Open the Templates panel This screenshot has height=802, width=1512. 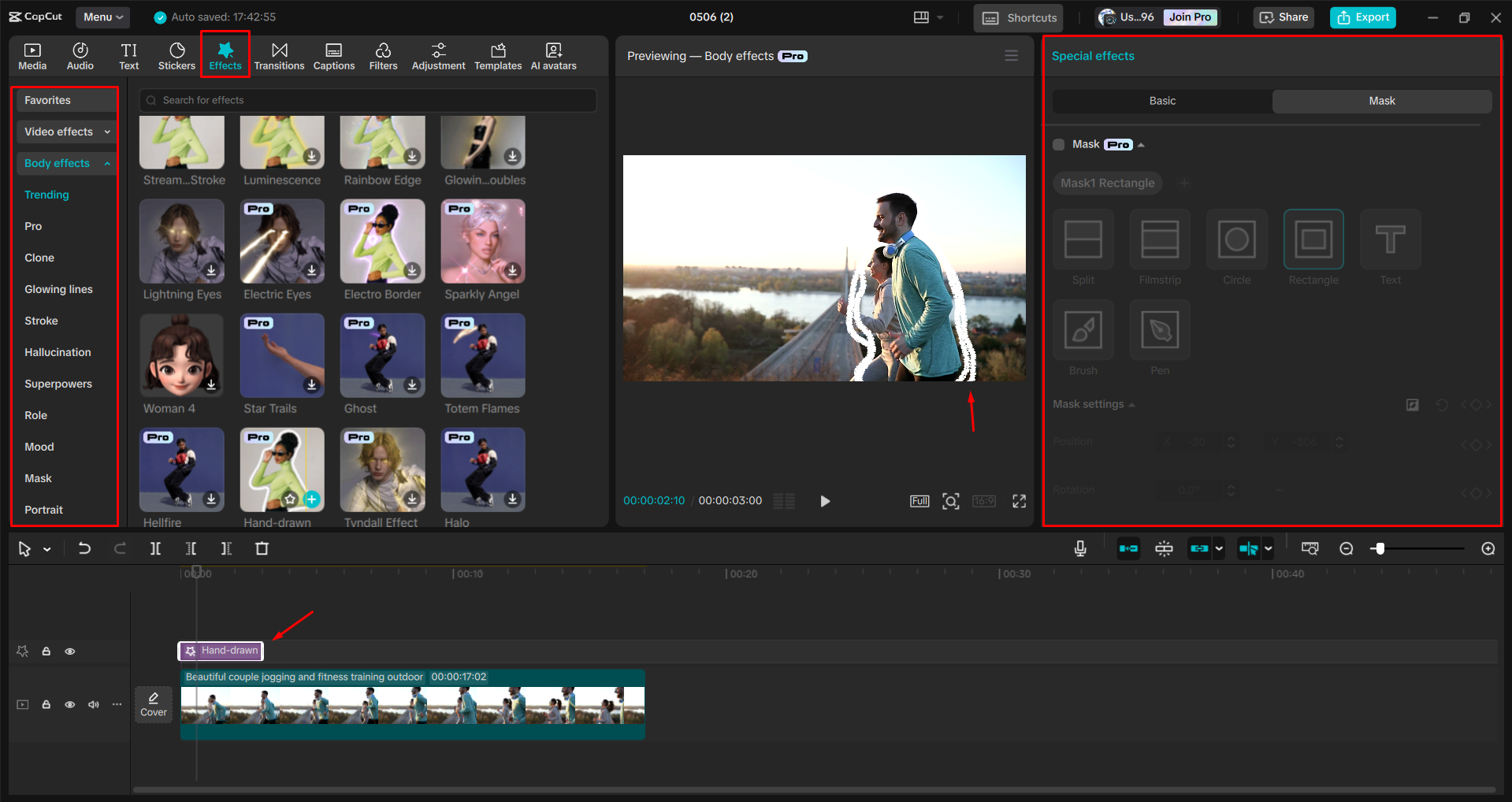point(497,55)
